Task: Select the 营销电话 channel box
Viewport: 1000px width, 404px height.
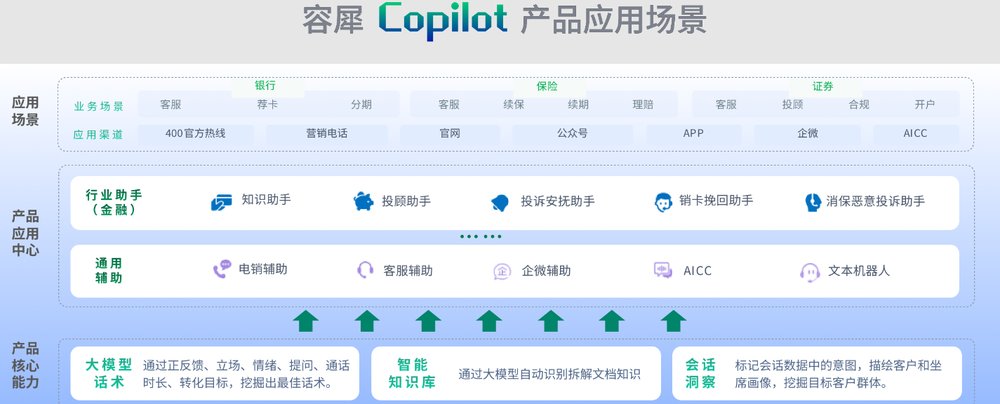Action: [327, 134]
